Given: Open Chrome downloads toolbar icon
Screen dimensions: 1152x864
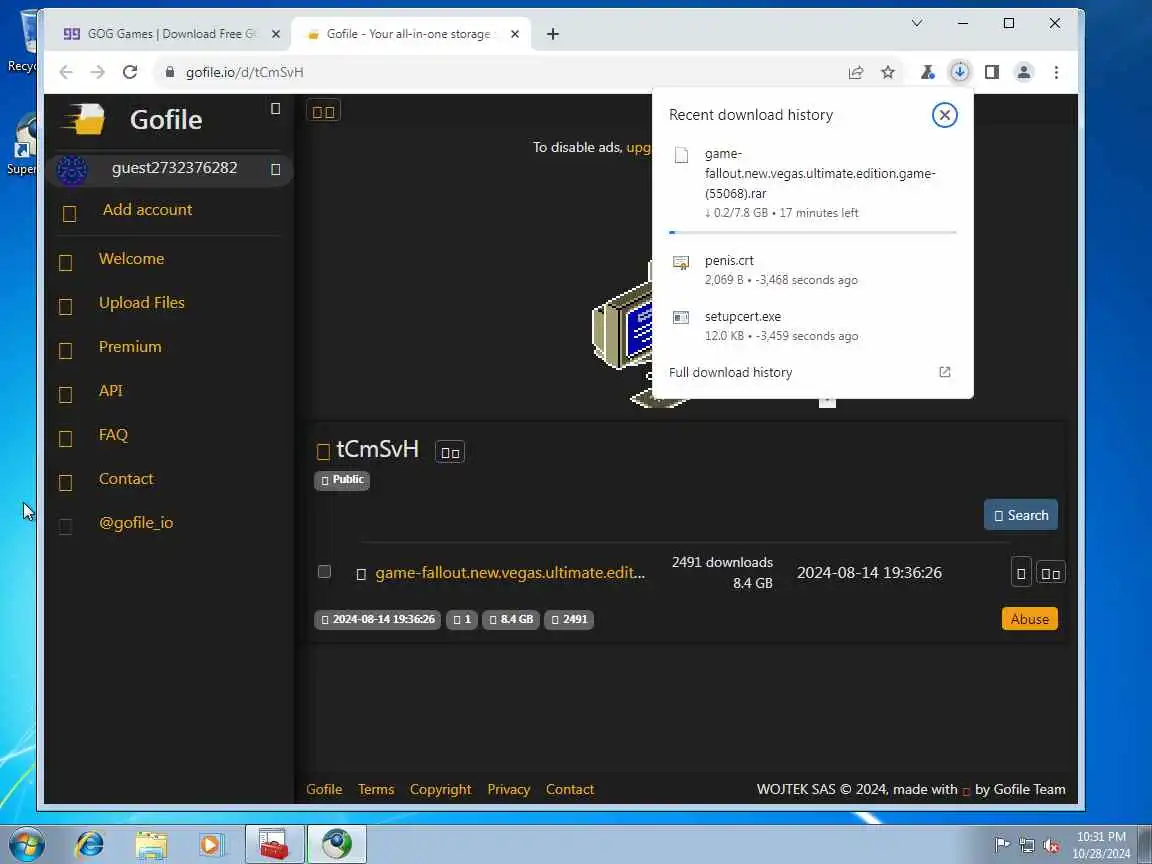Looking at the screenshot, I should (960, 72).
